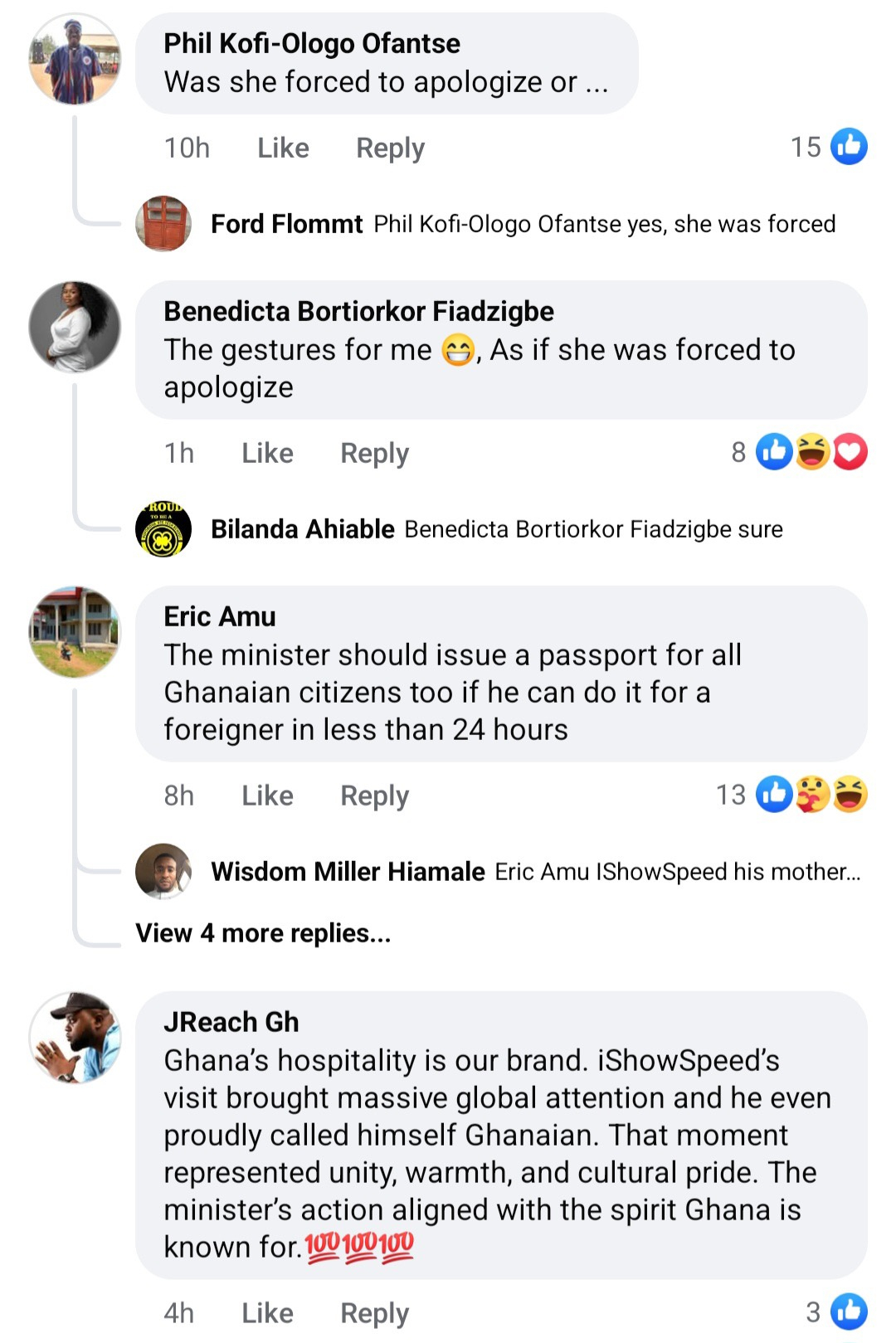
Task: Open Benedicta Bortiorkor Fiadzigbe's profile picture
Action: coord(75,327)
